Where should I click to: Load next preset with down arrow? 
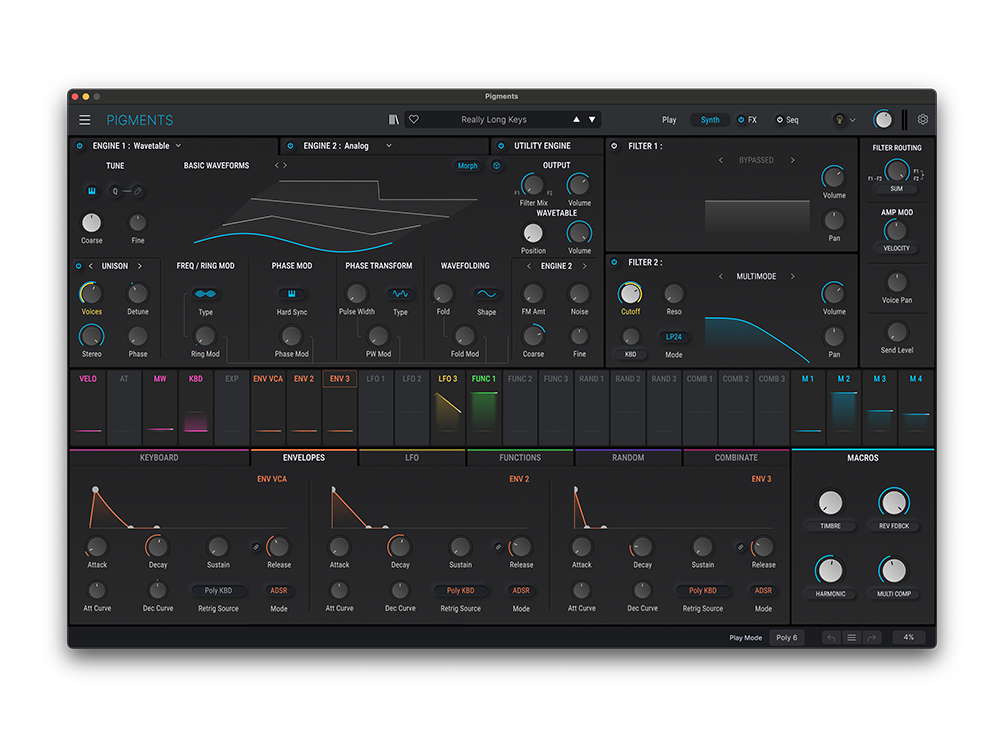[592, 119]
